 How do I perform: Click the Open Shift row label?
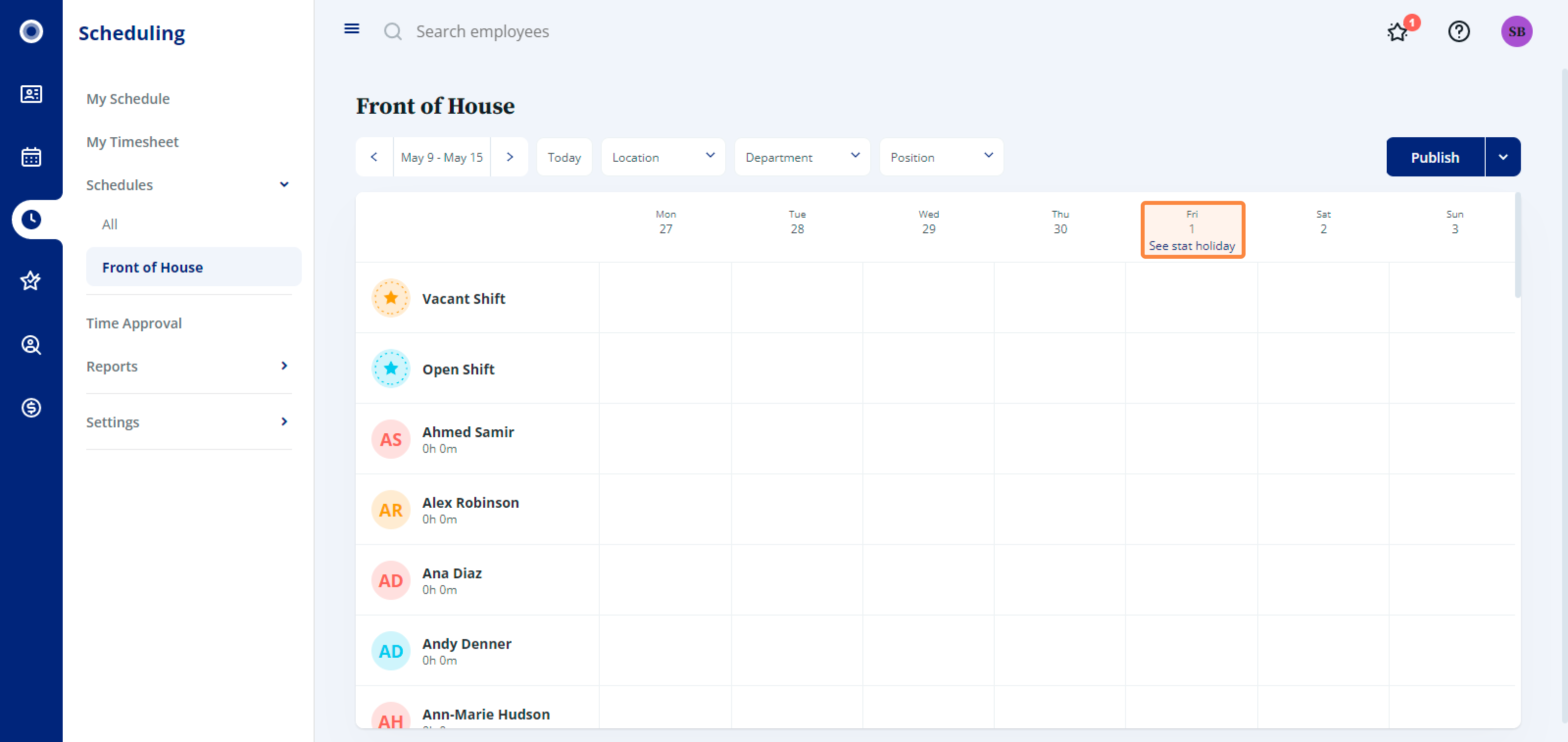coord(458,369)
